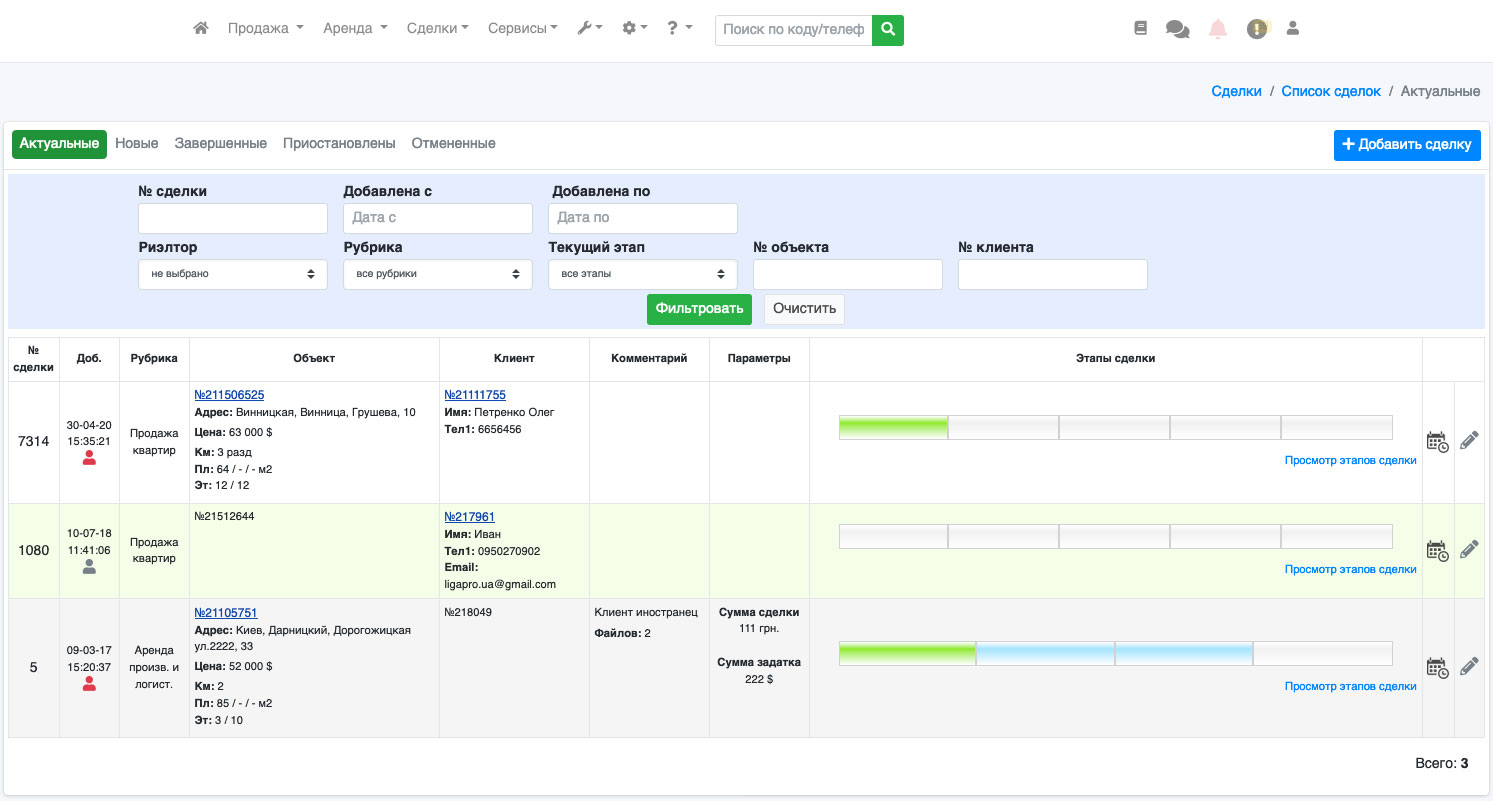Open the Рубрика select list
This screenshot has width=1493, height=801.
pyautogui.click(x=437, y=274)
